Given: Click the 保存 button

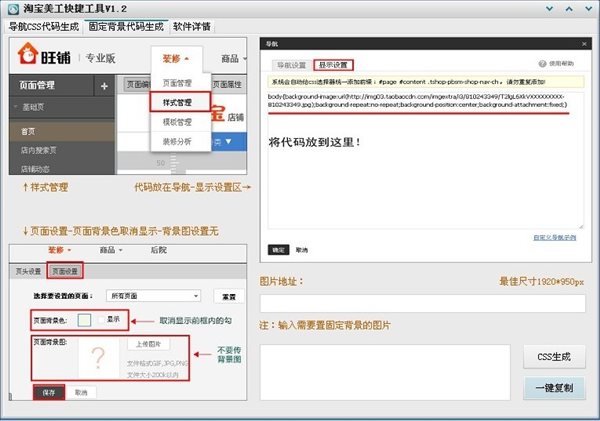Looking at the screenshot, I should pos(49,393).
